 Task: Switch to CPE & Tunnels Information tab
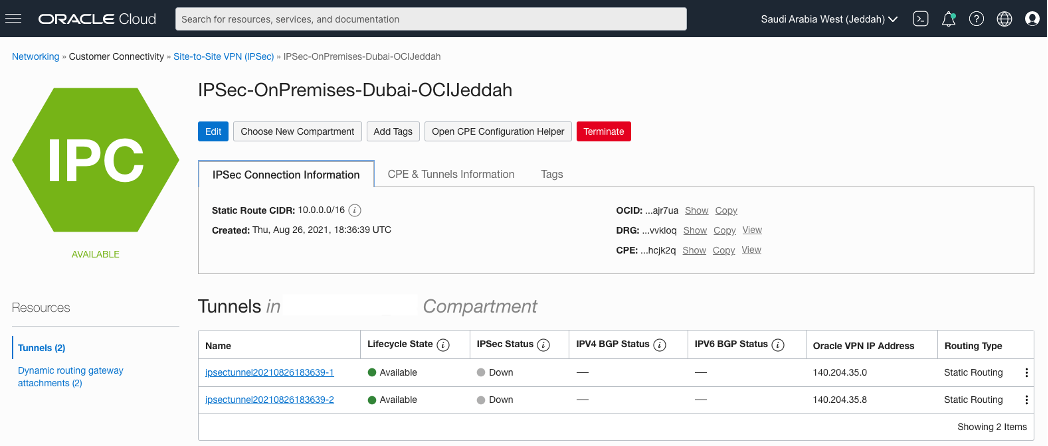[x=451, y=175]
